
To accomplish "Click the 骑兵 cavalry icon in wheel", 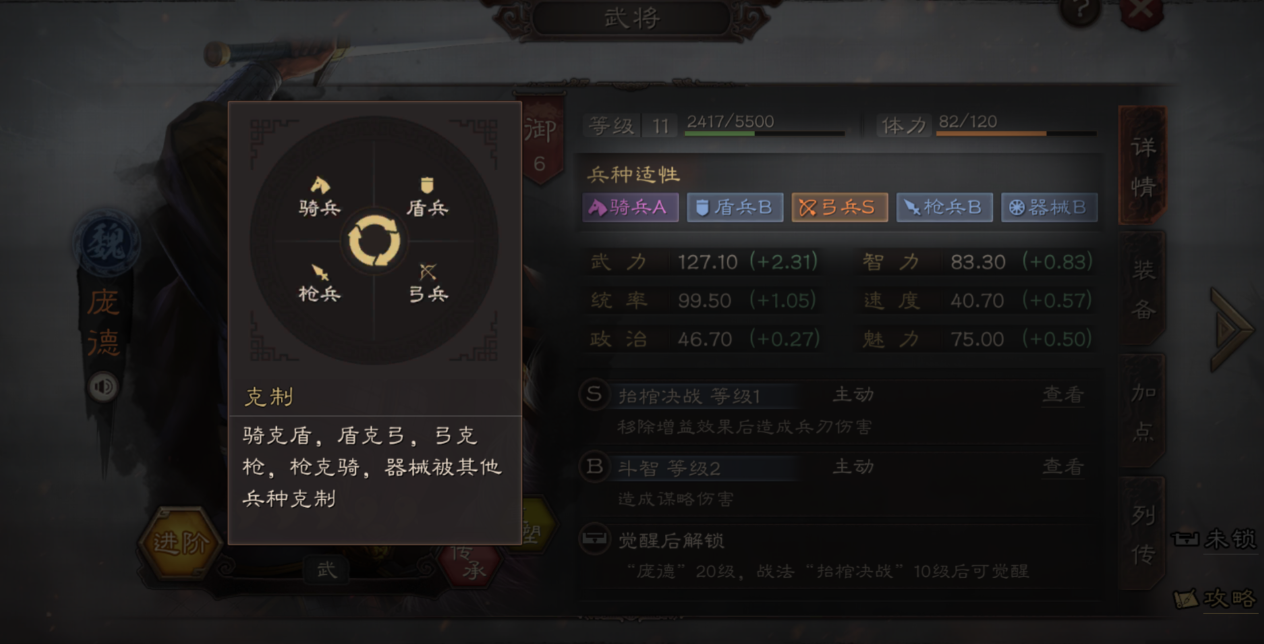I will click(320, 186).
